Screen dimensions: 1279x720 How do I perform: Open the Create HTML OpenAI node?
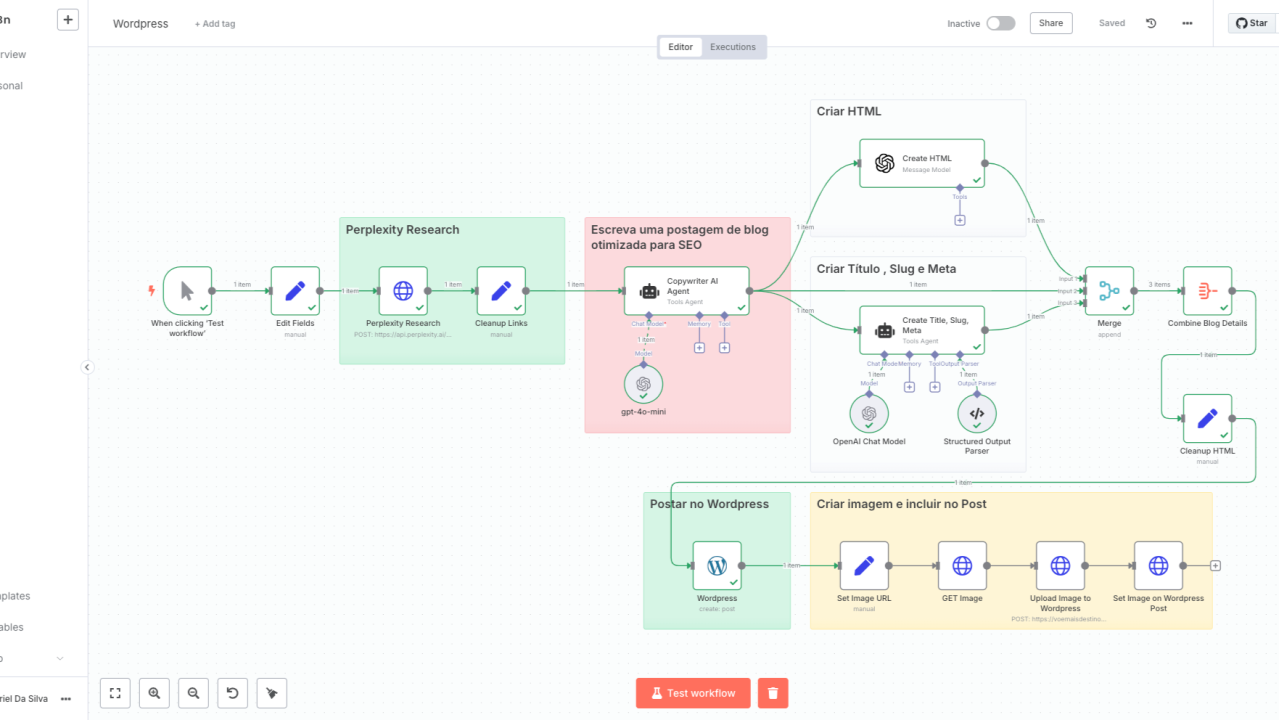(x=922, y=163)
